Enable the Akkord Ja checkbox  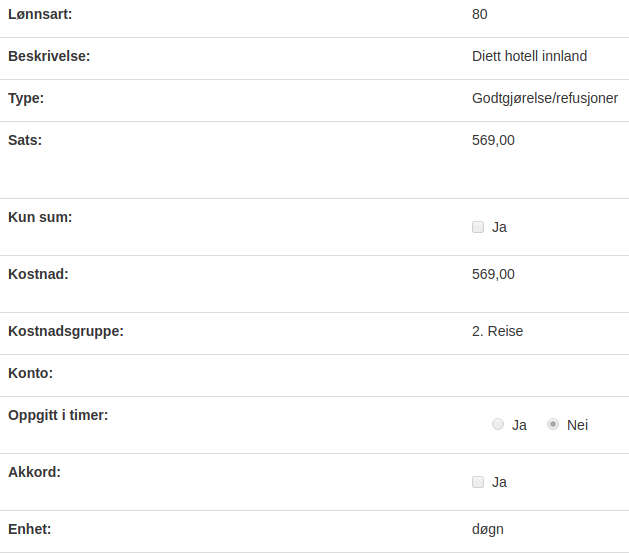(x=478, y=482)
